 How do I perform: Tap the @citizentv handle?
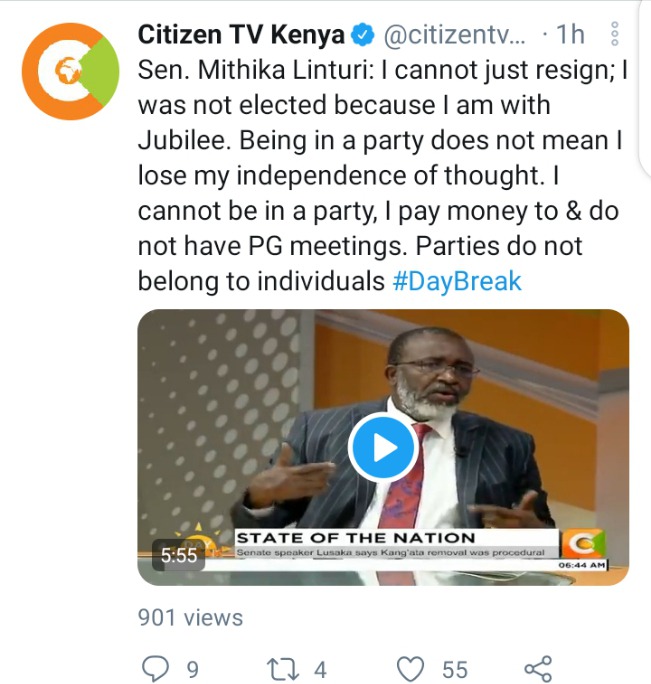[455, 34]
